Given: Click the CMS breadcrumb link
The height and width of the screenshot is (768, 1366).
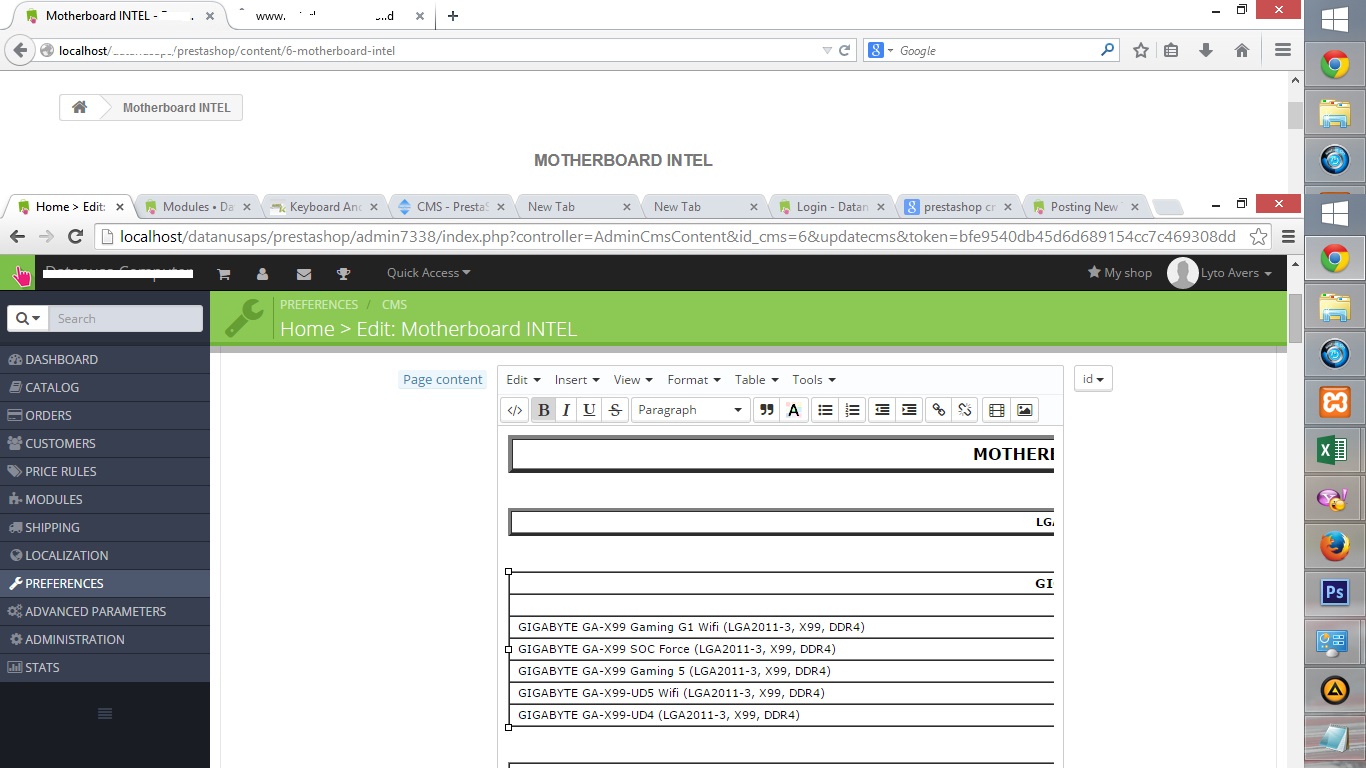Looking at the screenshot, I should 394,305.
